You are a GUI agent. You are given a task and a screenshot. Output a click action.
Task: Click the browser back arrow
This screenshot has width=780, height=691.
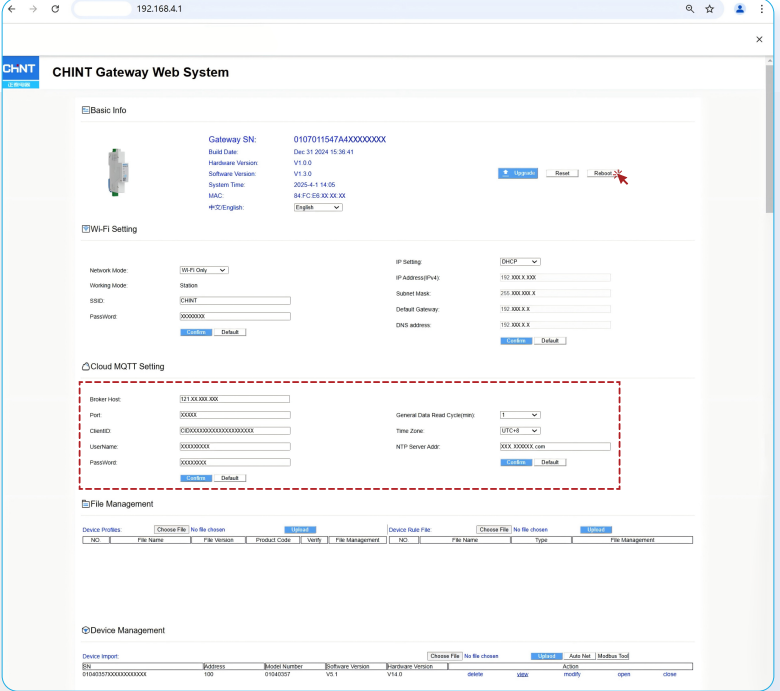tap(11, 9)
